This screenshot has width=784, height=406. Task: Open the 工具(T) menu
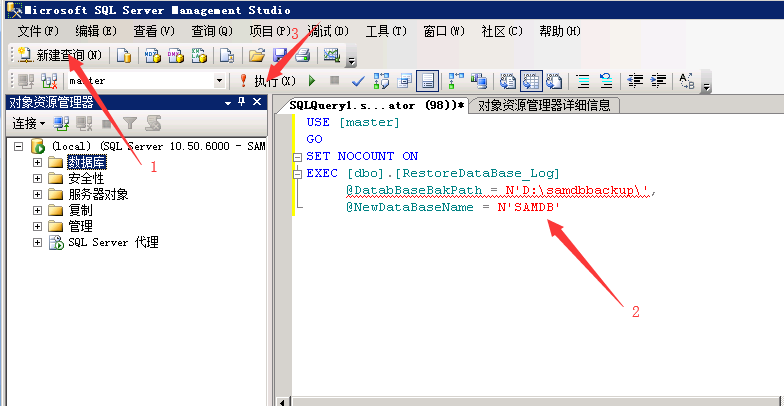pyautogui.click(x=386, y=31)
